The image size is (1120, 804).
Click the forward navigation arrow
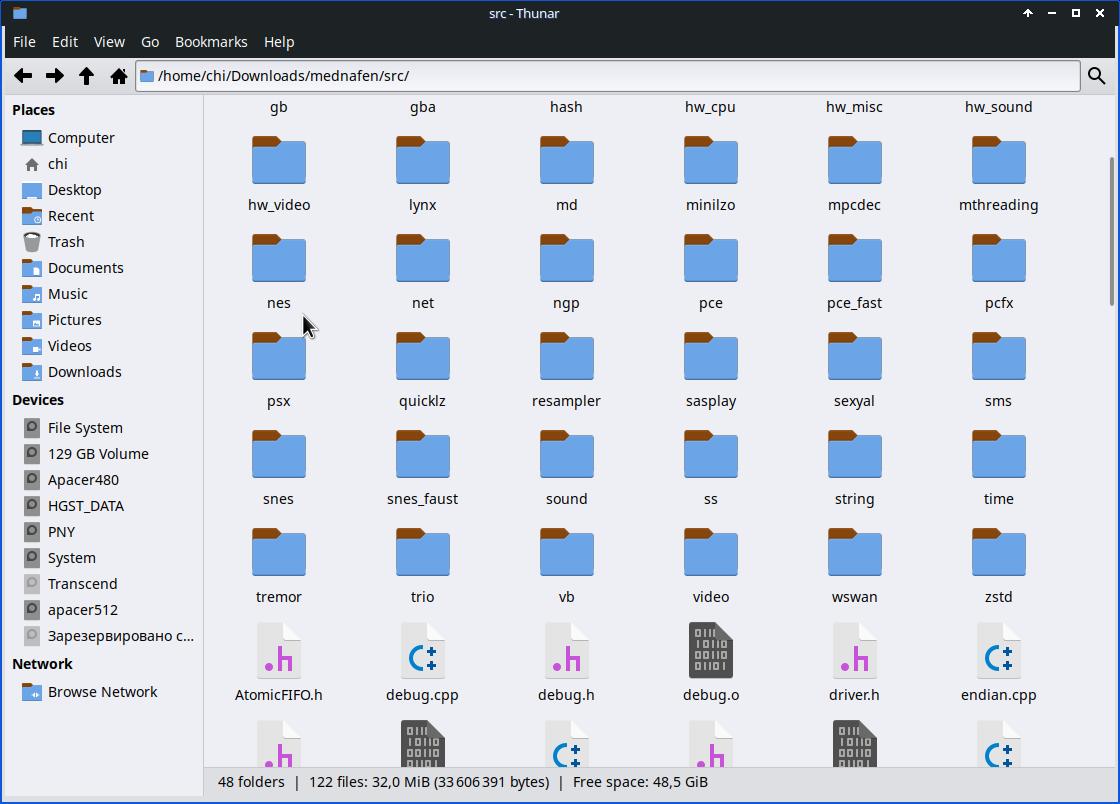[x=55, y=76]
